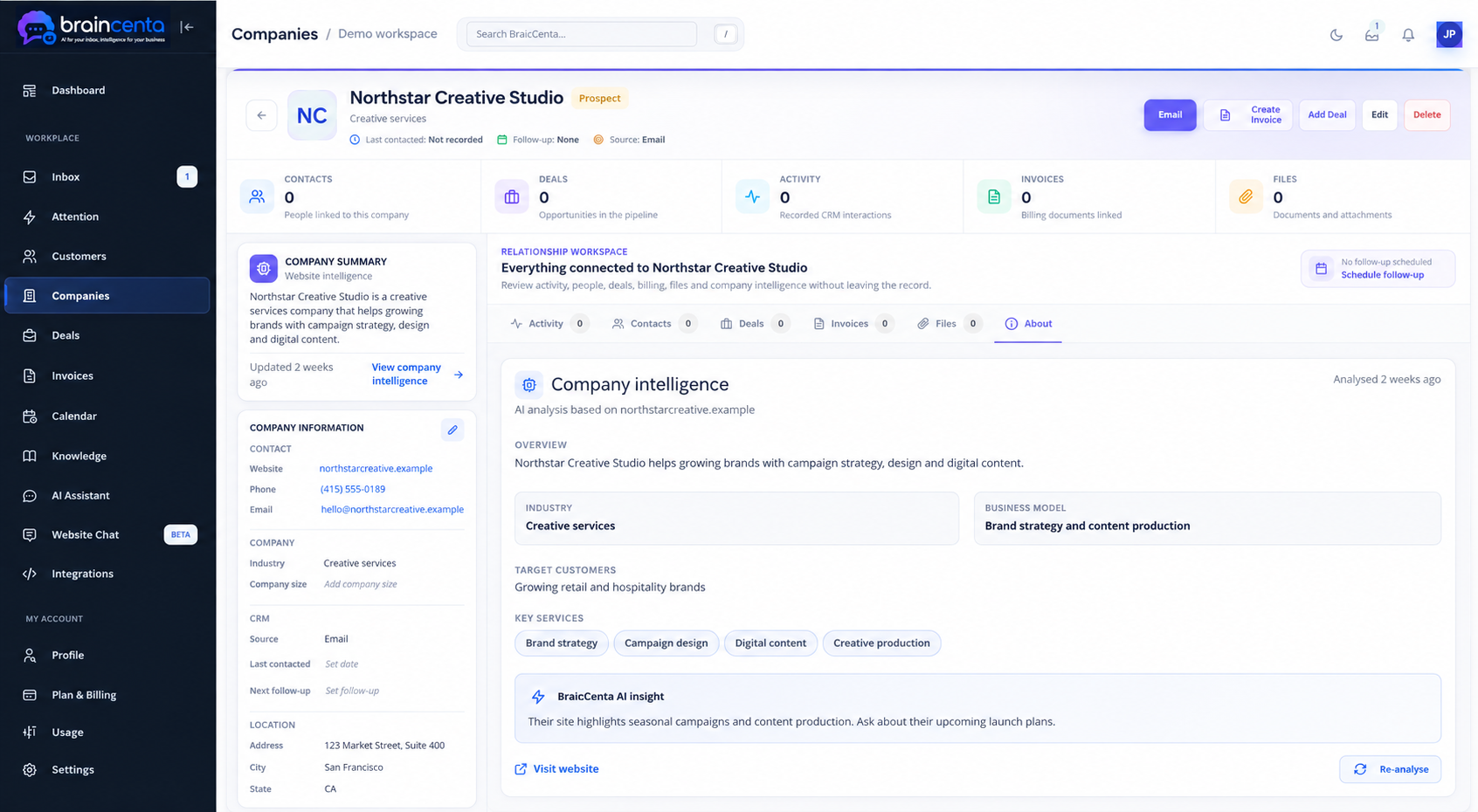Image resolution: width=1478 pixels, height=812 pixels.
Task: Click the Email button
Action: pyautogui.click(x=1170, y=114)
